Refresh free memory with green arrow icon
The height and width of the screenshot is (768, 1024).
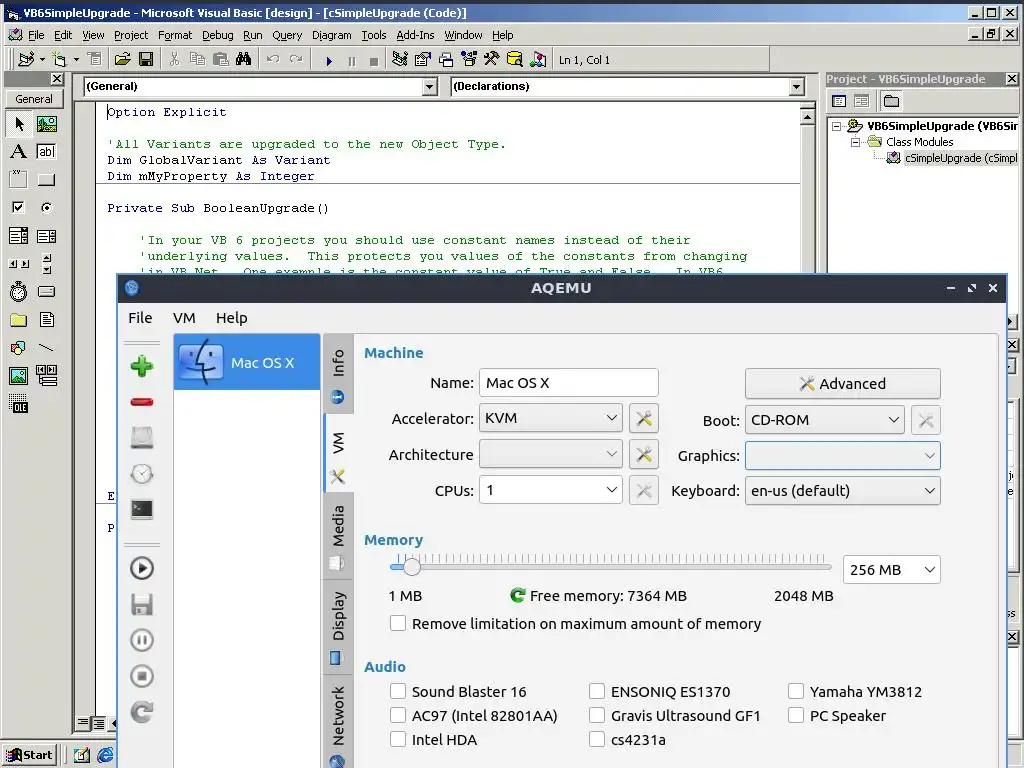coord(517,596)
